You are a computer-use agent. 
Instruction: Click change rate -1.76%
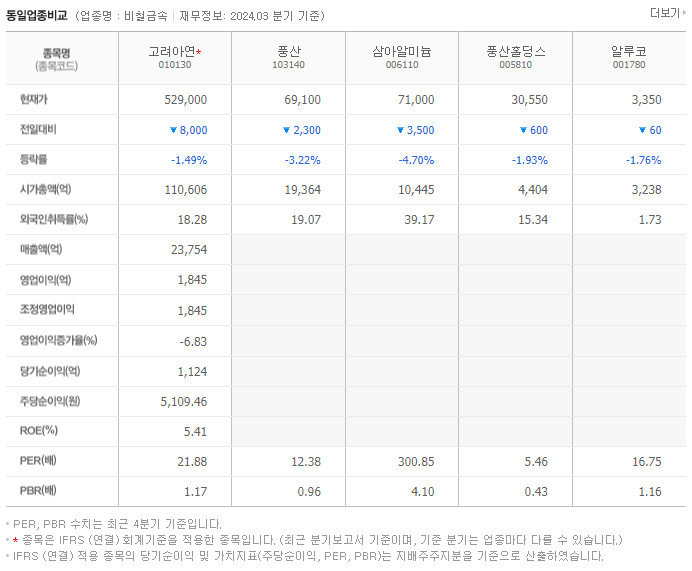tap(643, 160)
